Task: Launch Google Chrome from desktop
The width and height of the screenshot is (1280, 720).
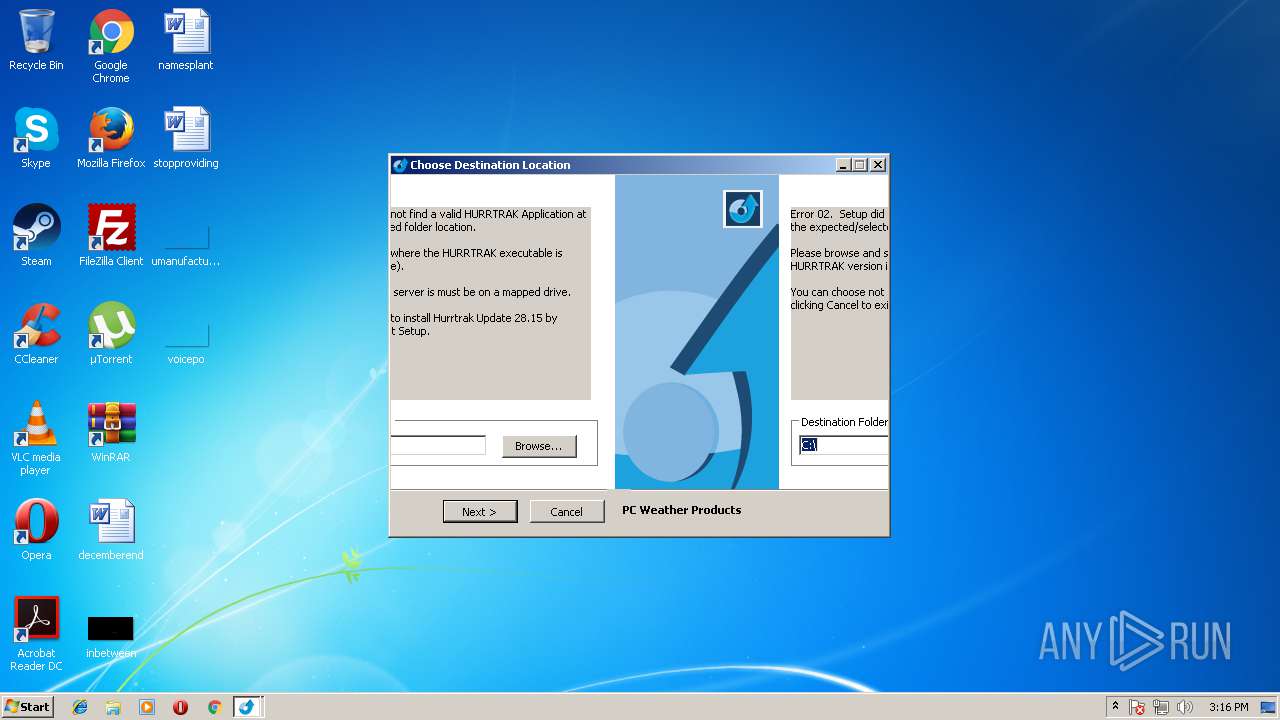Action: 111,46
